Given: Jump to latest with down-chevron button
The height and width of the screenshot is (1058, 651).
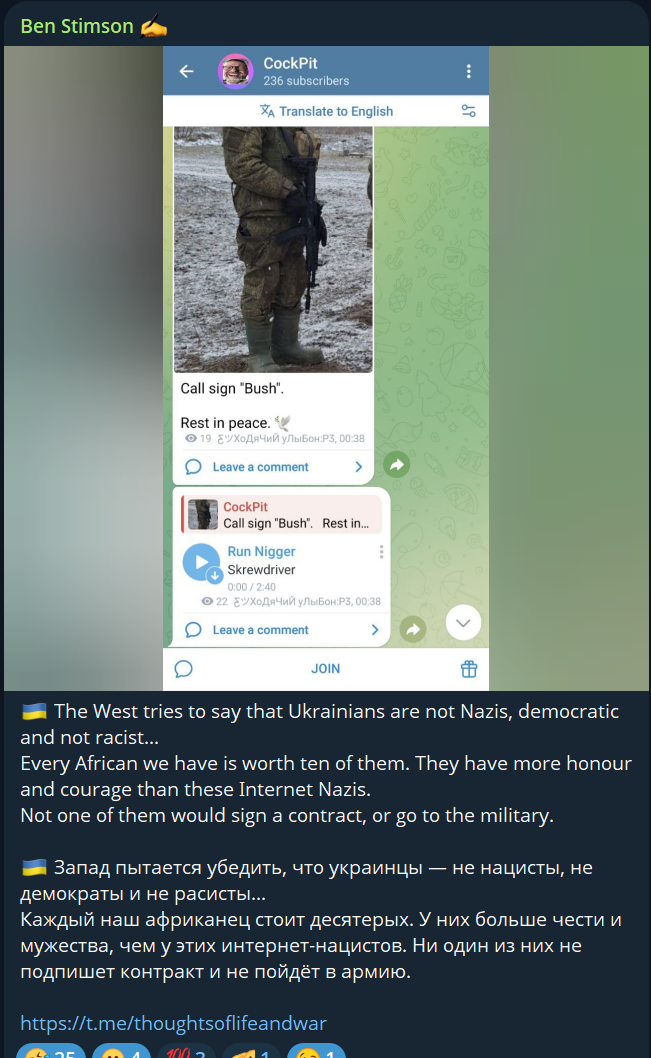Looking at the screenshot, I should [463, 622].
